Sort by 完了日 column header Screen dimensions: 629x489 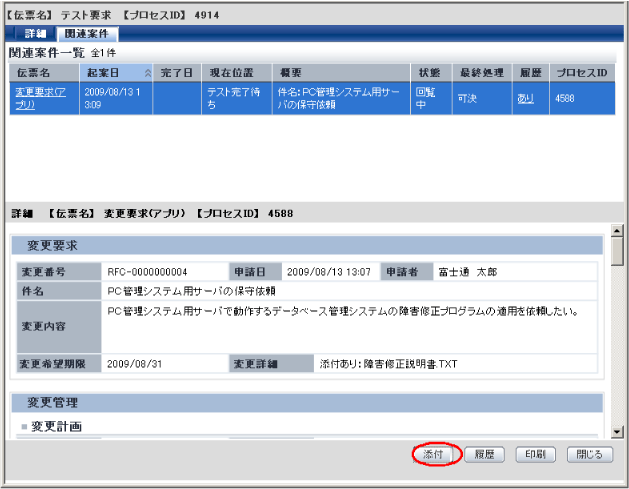[x=177, y=73]
